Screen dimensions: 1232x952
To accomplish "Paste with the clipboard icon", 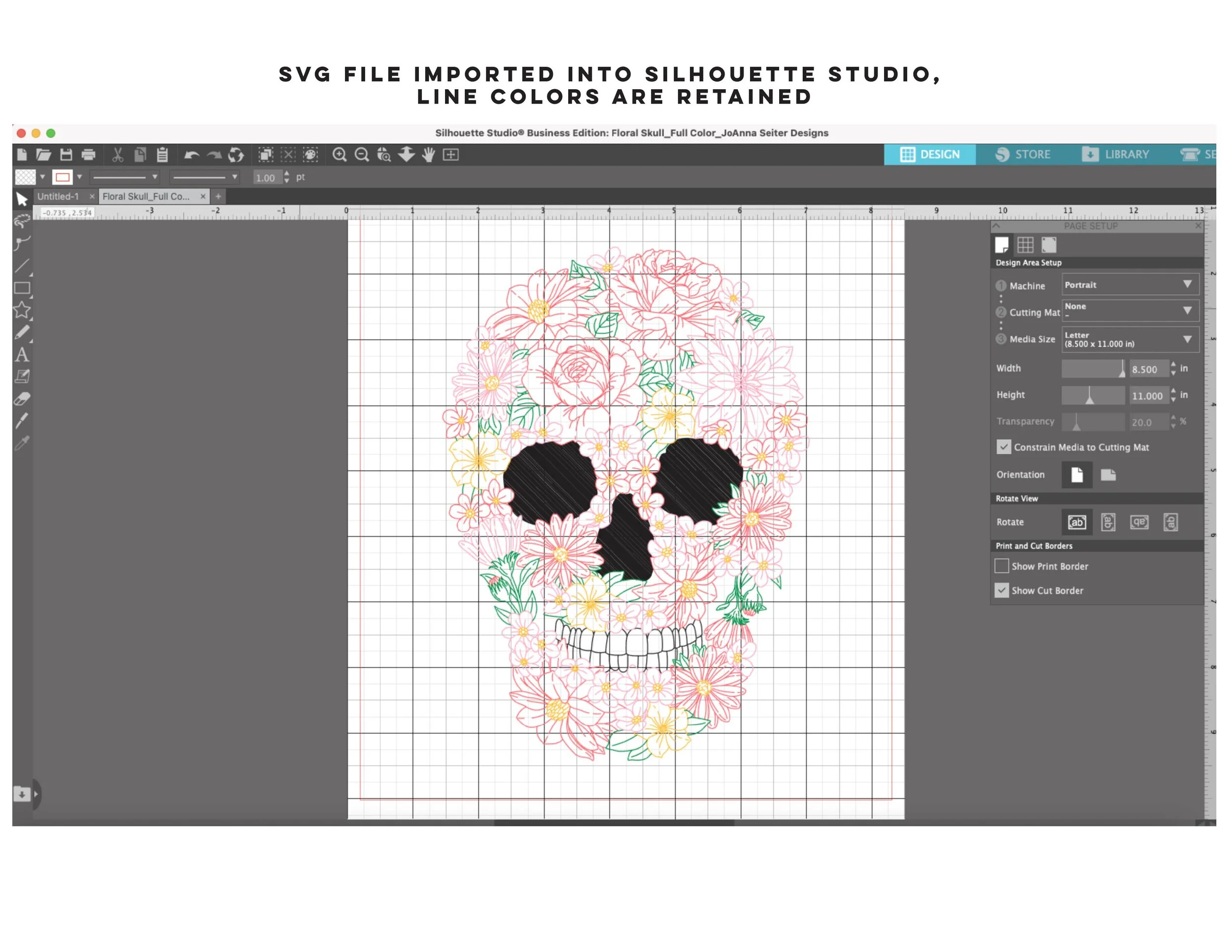I will point(163,155).
